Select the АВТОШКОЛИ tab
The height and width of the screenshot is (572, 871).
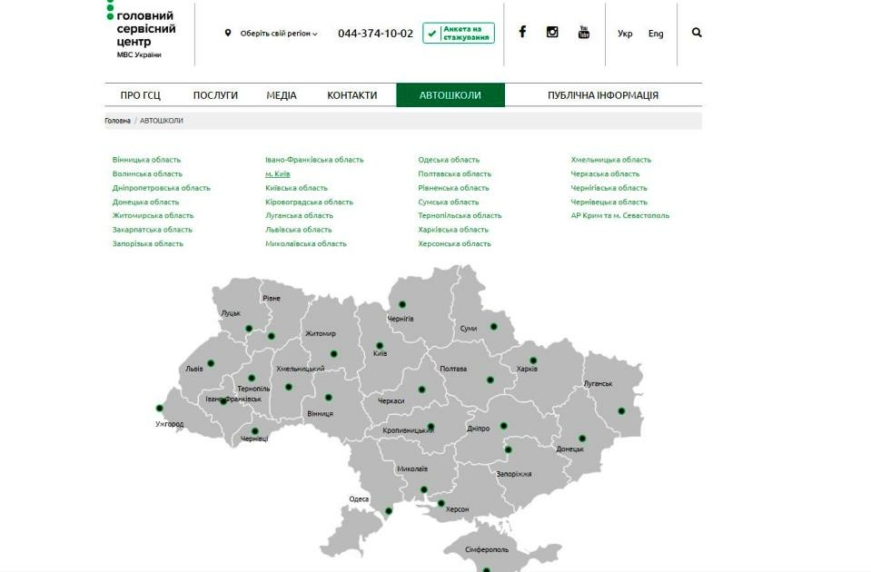[x=450, y=96]
